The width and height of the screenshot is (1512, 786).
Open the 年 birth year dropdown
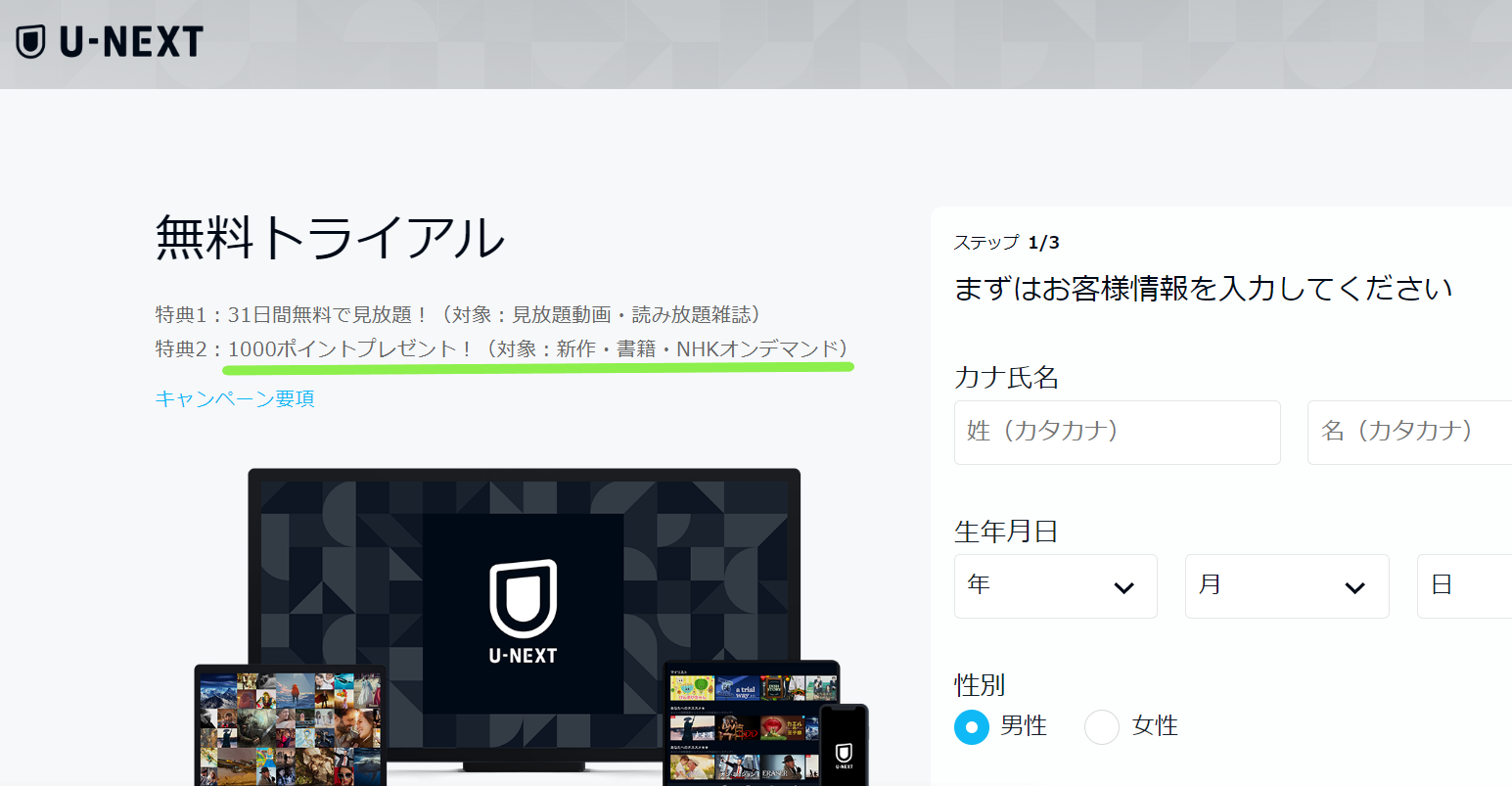[1055, 585]
